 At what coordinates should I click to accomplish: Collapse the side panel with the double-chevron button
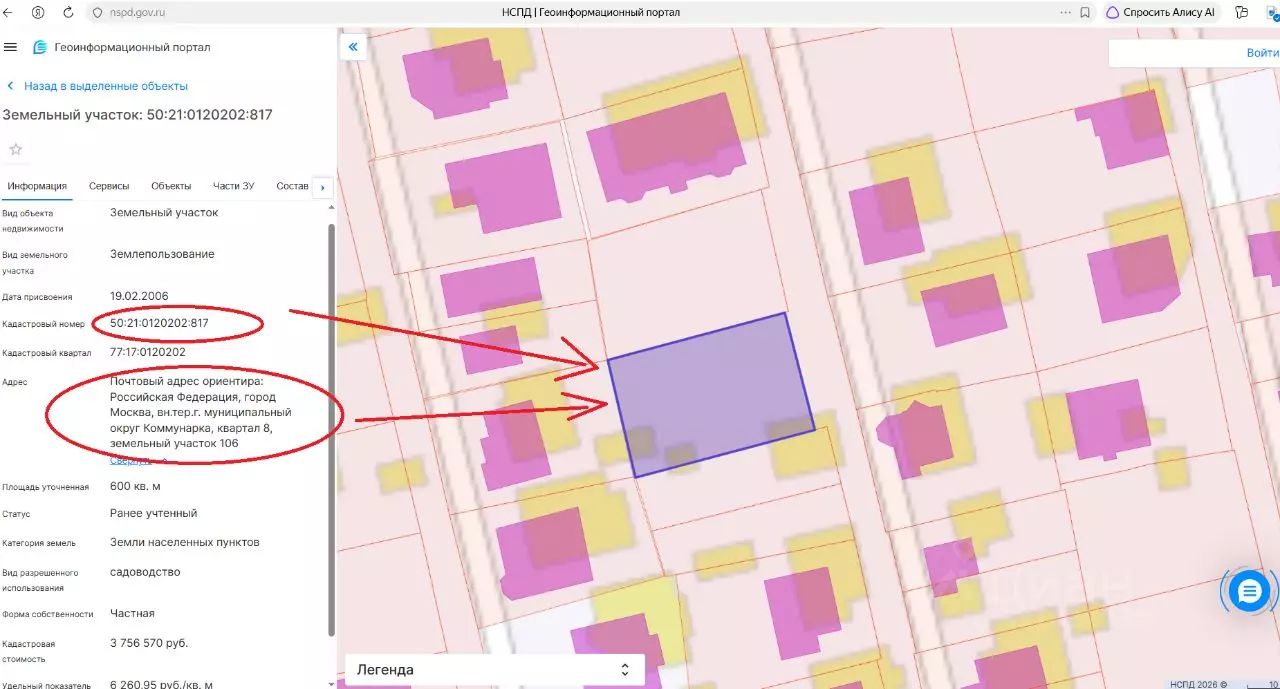tap(352, 46)
